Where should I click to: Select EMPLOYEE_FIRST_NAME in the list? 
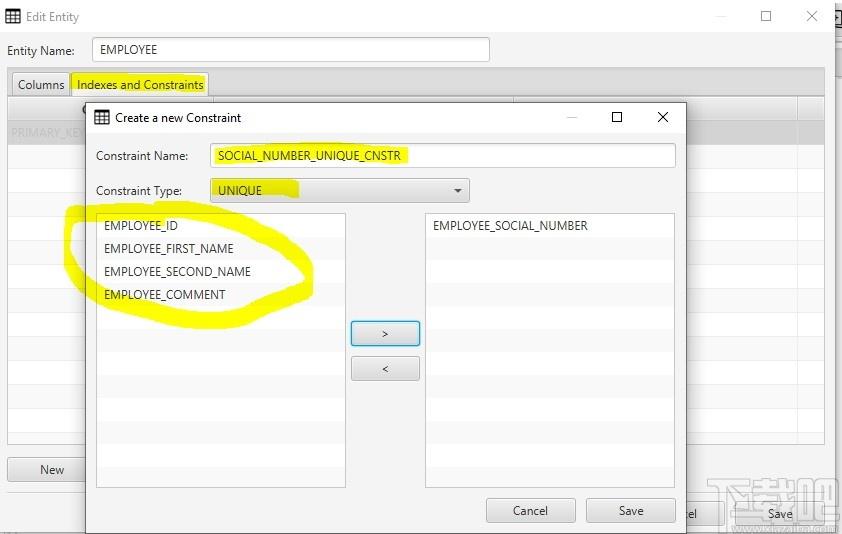221,249
